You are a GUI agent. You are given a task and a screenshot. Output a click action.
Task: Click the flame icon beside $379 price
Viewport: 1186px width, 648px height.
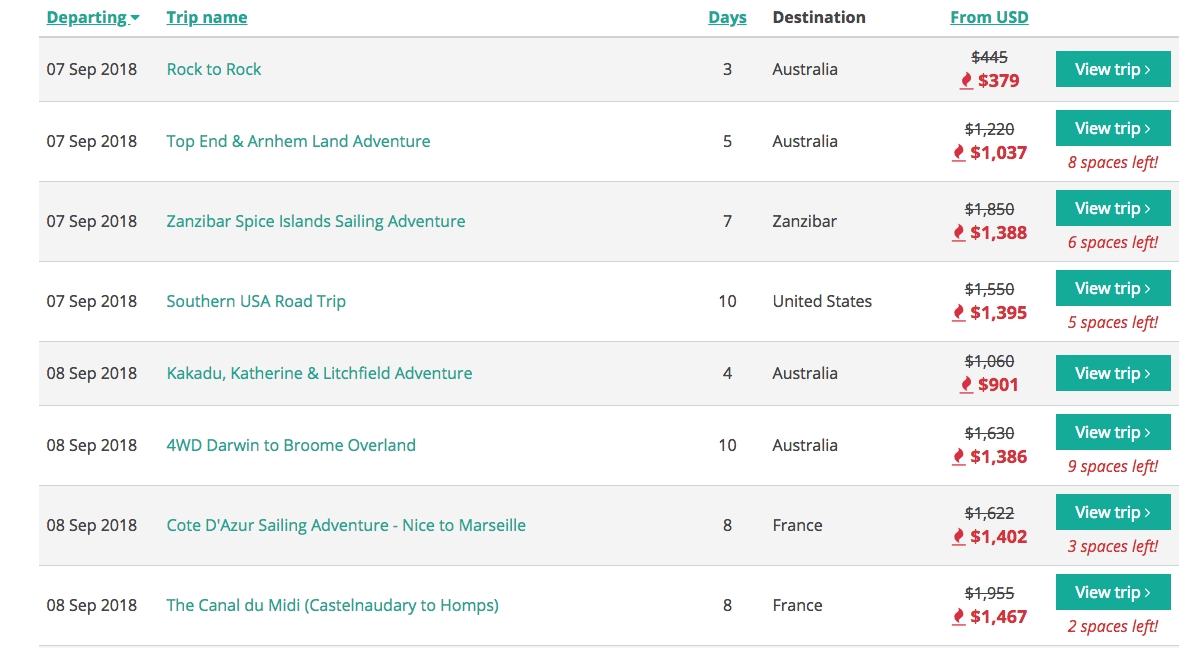pos(966,81)
